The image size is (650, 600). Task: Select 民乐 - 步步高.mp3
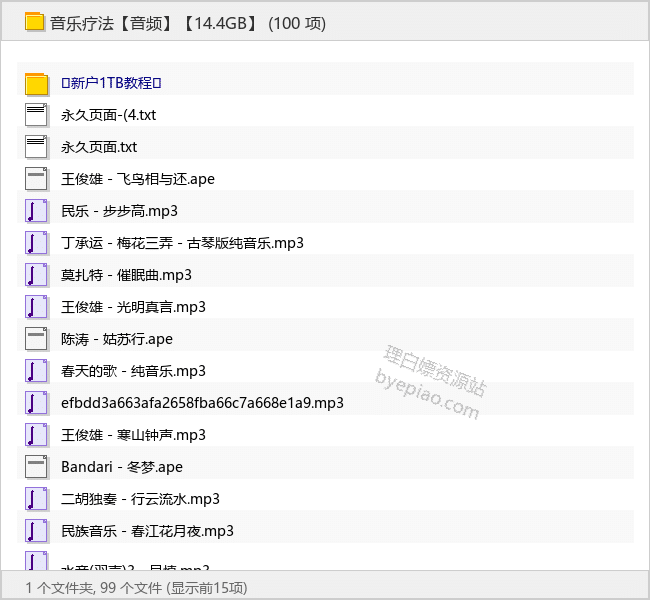pyautogui.click(x=119, y=211)
